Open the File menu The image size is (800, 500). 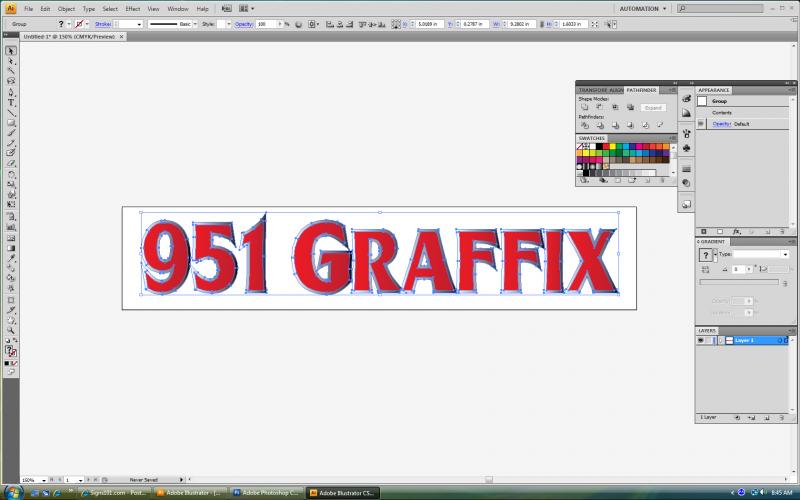click(29, 9)
